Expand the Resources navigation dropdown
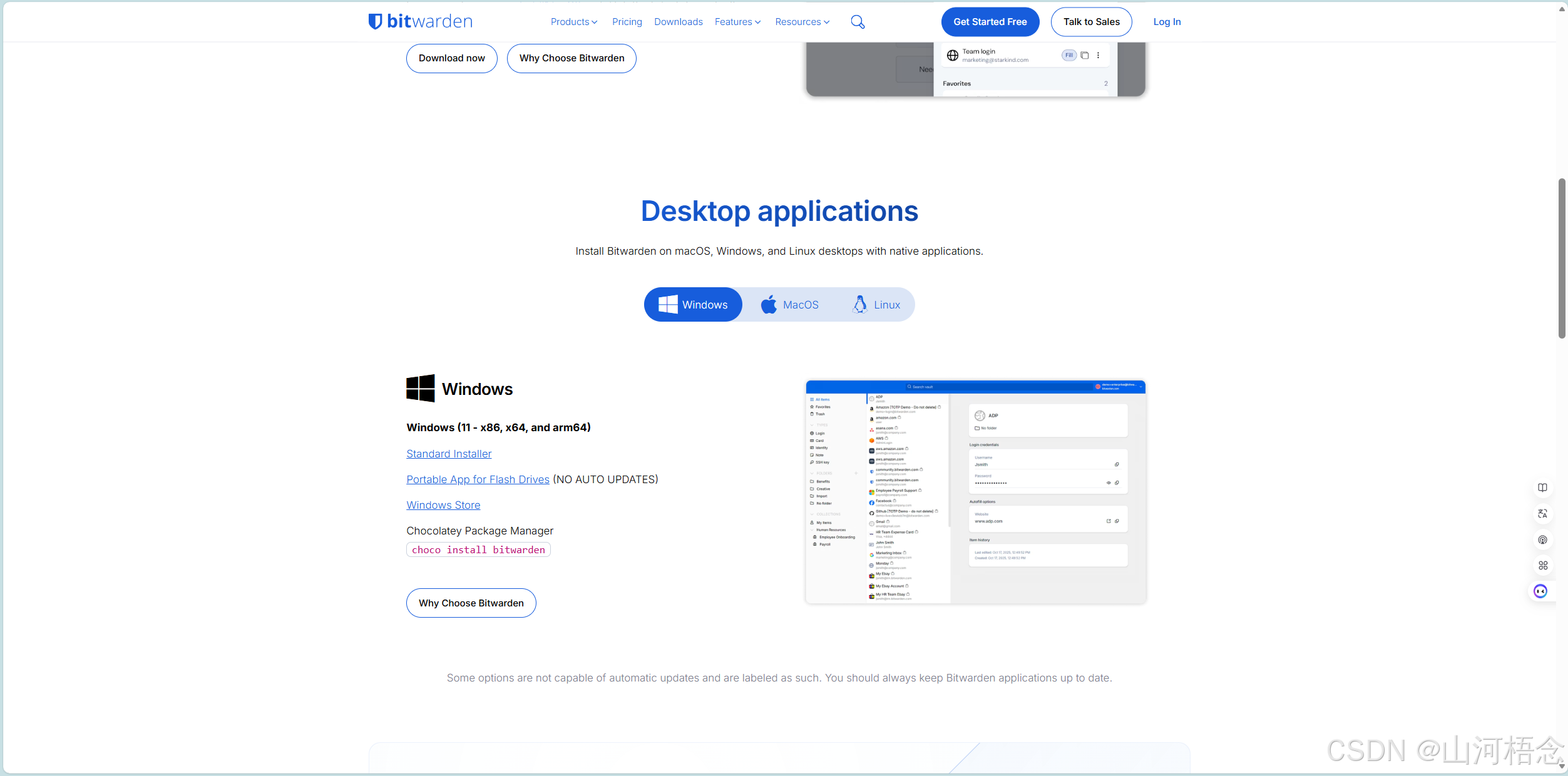 [802, 22]
